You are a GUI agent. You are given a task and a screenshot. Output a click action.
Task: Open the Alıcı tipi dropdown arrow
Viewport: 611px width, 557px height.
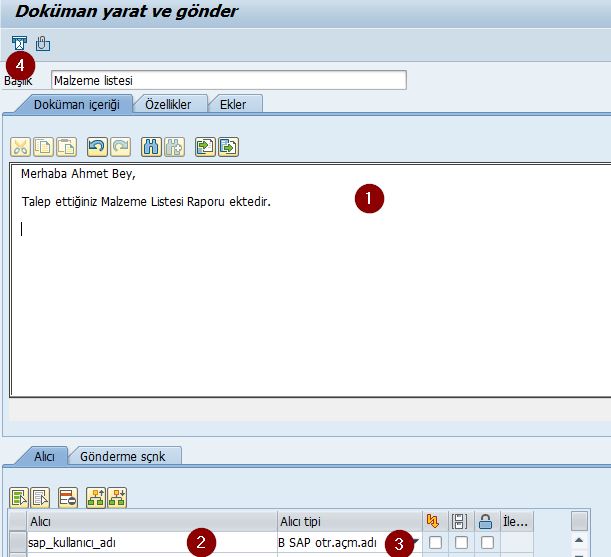click(415, 541)
